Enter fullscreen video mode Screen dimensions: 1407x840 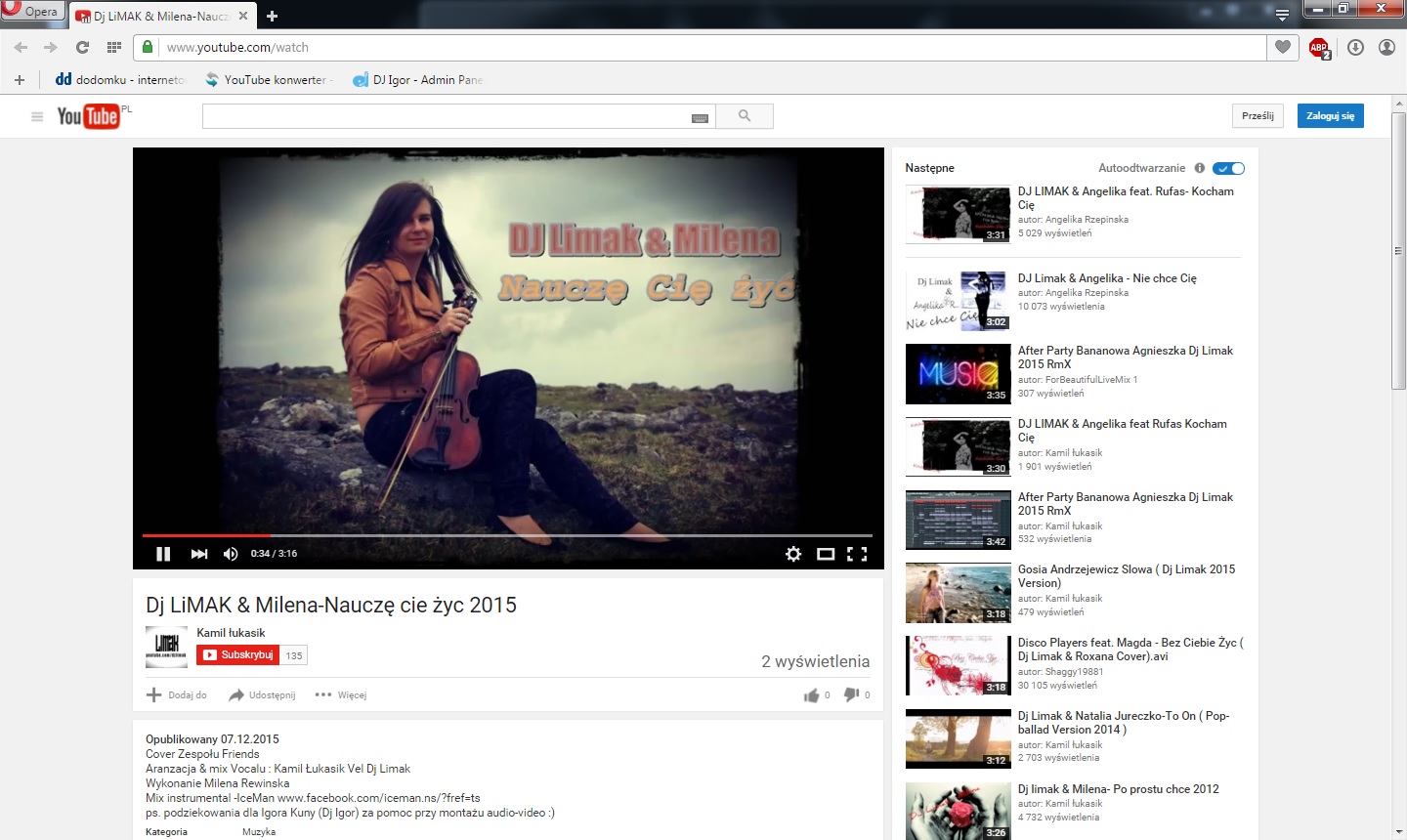pos(857,554)
